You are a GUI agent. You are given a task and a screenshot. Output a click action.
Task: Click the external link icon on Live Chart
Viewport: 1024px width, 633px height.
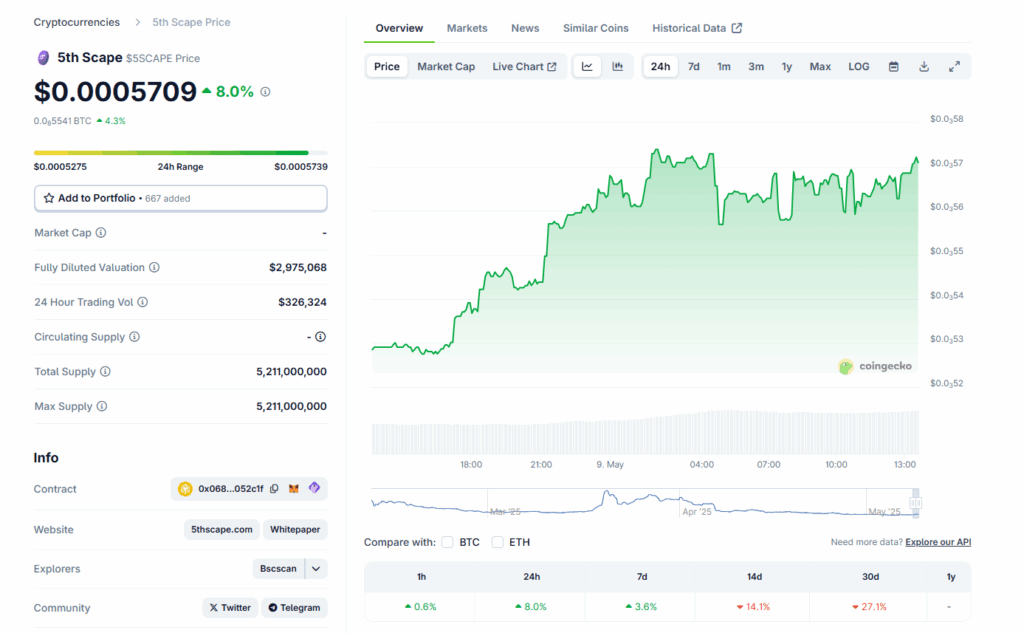pos(552,67)
